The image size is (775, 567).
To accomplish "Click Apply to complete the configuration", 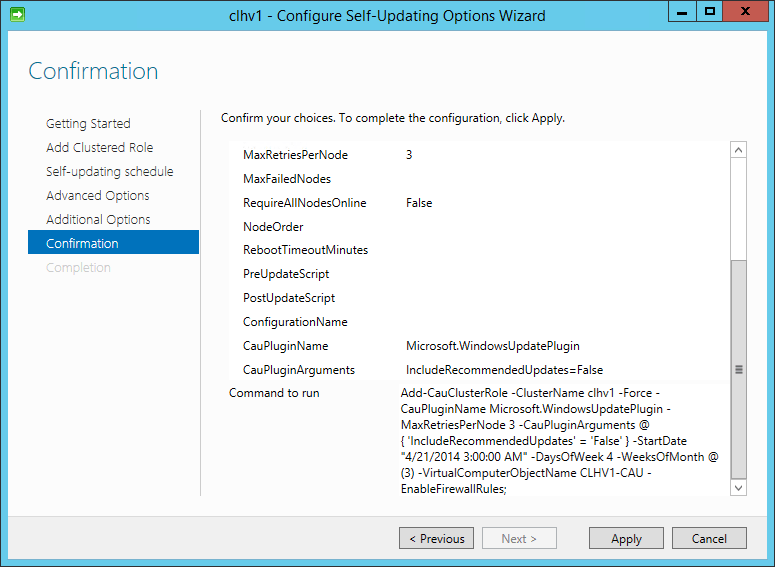I will pyautogui.click(x=626, y=538).
